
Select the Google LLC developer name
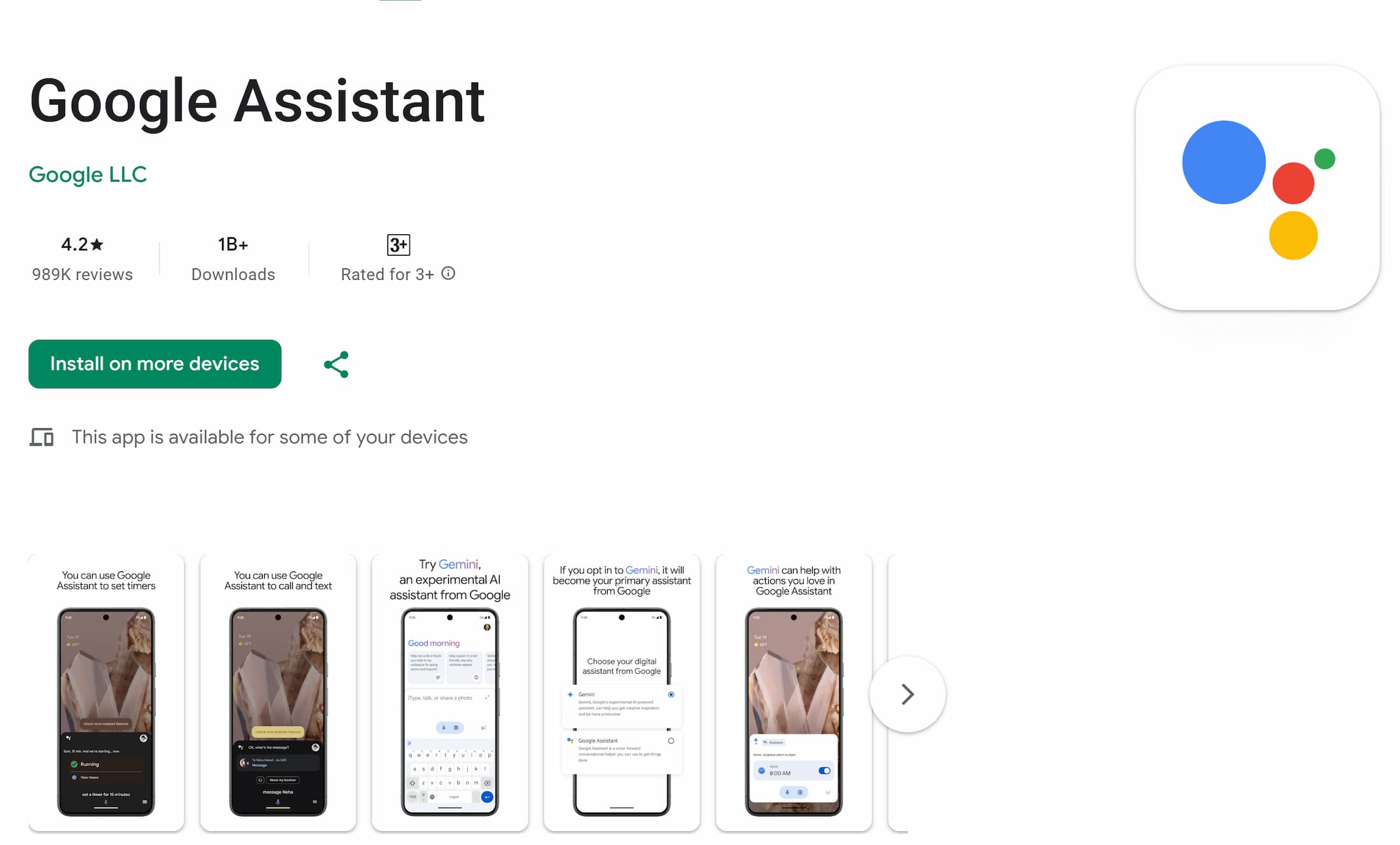pyautogui.click(x=87, y=174)
